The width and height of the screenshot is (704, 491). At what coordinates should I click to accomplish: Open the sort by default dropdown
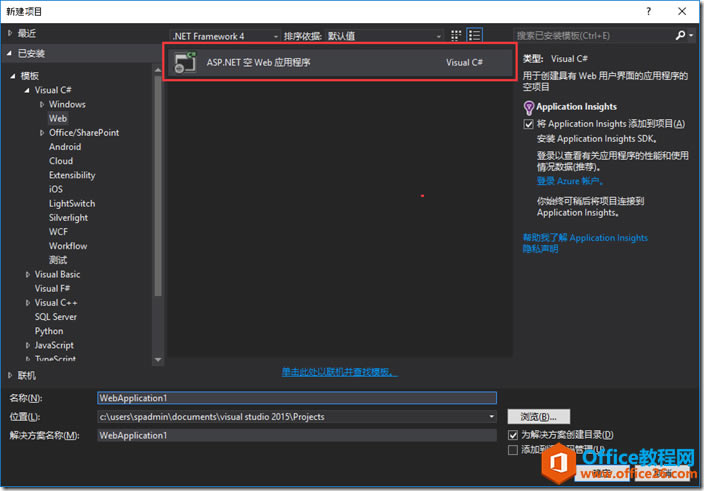(384, 36)
